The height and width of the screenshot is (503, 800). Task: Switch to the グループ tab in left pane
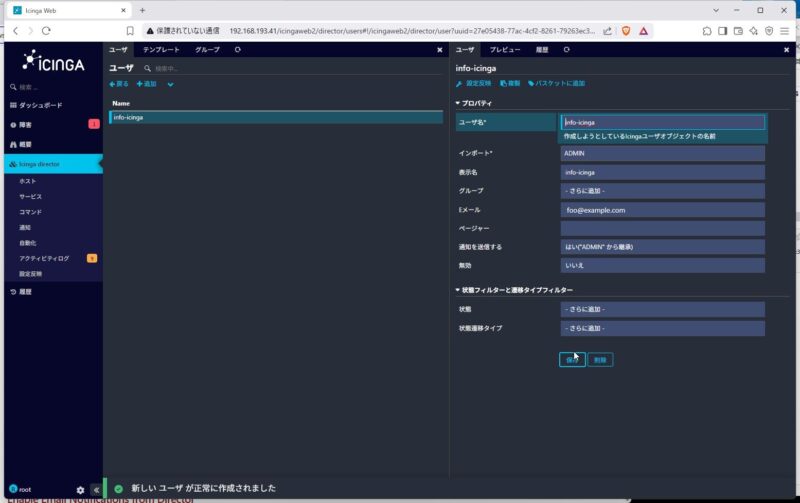pyautogui.click(x=208, y=49)
